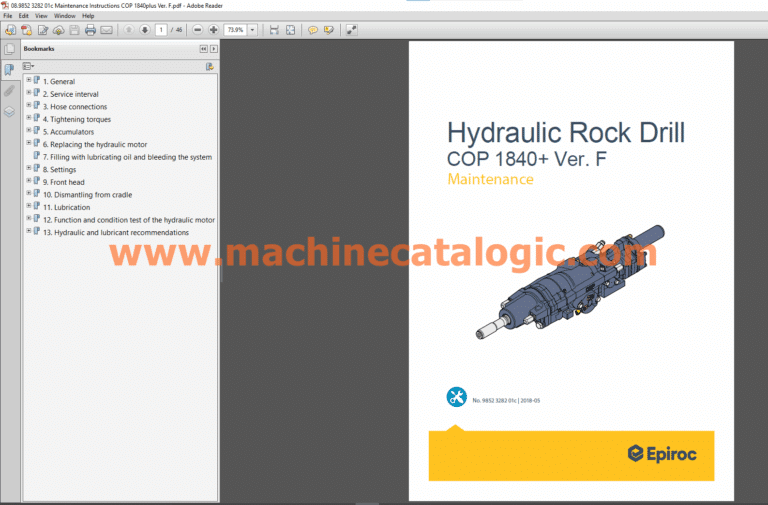Select bookmark '8. Settings'
Screen dimensions: 768x505
pos(59,169)
